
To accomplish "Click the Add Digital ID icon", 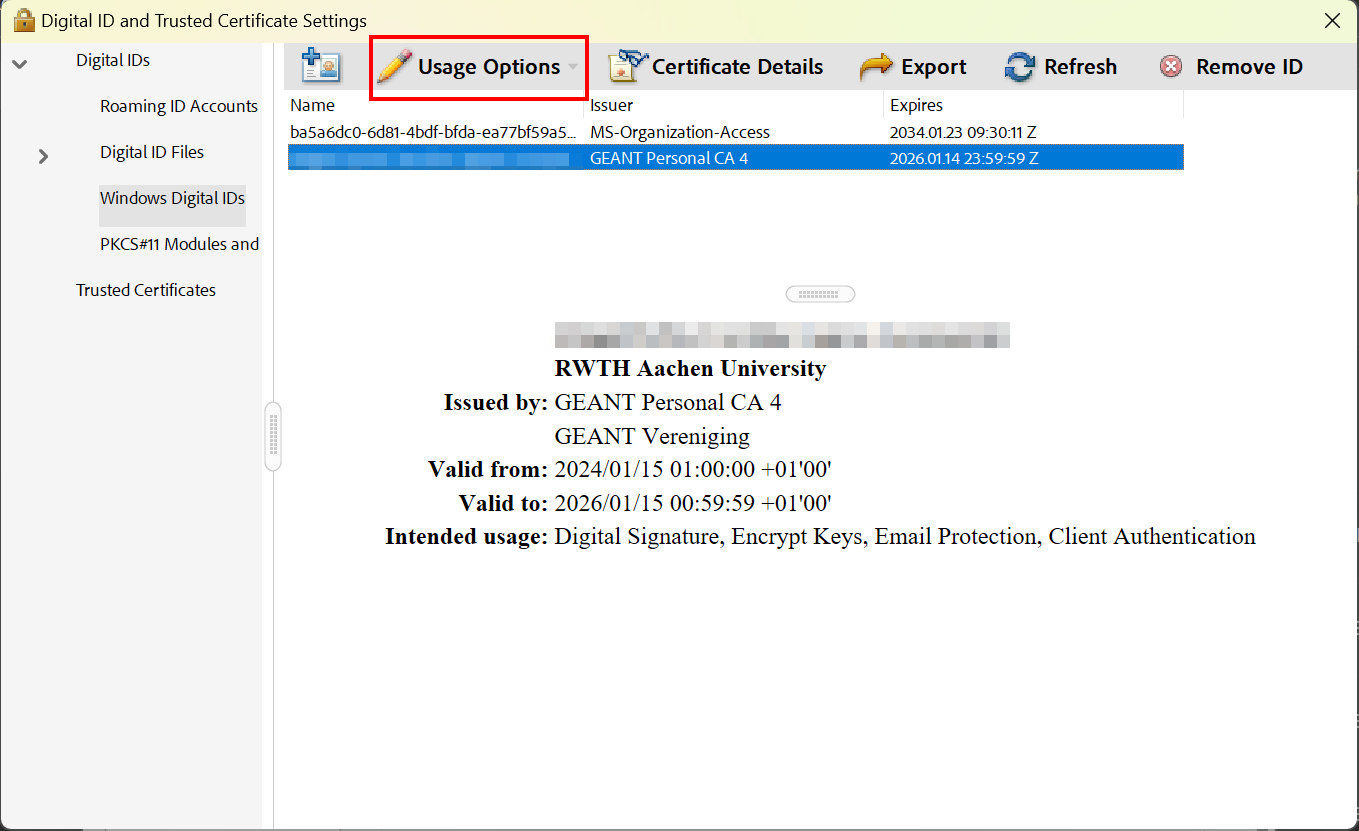I will [322, 65].
